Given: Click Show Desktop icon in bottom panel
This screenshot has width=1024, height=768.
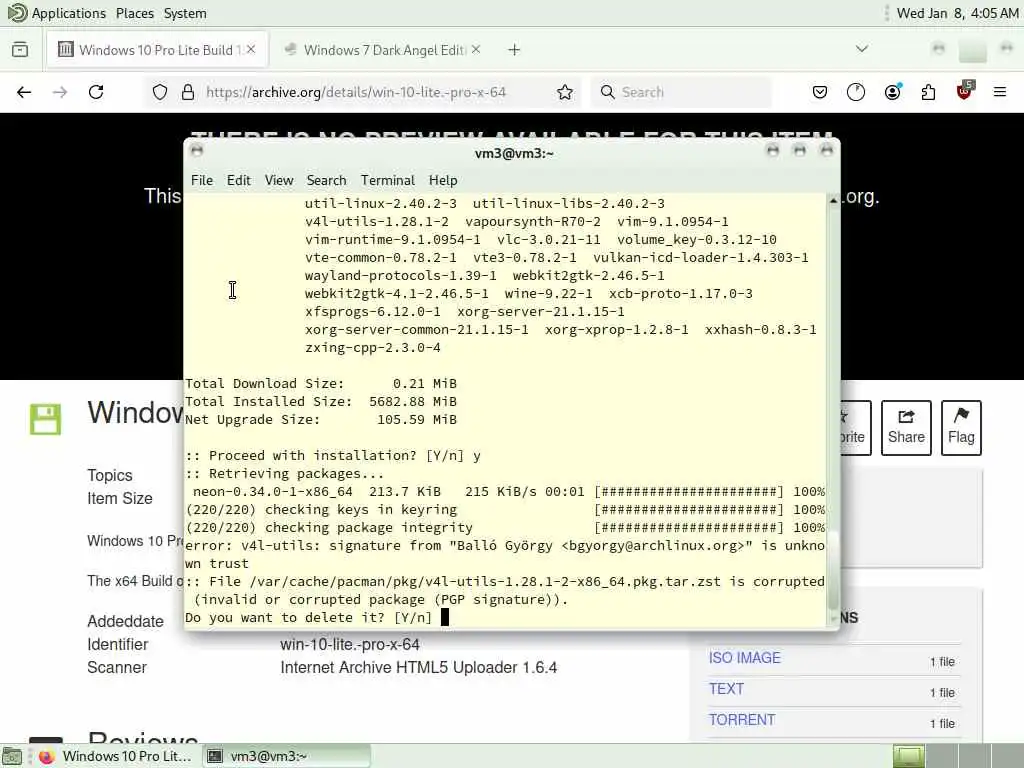Looking at the screenshot, I should (12, 756).
